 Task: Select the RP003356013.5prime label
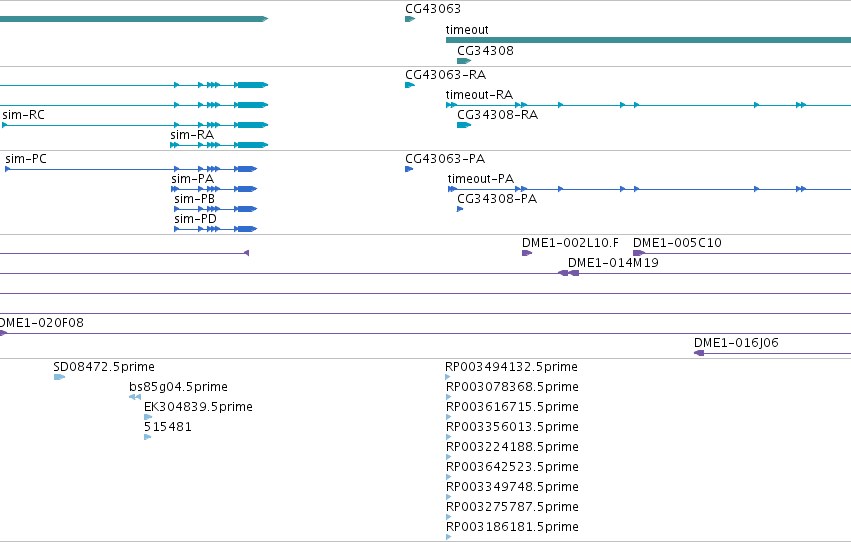512,428
